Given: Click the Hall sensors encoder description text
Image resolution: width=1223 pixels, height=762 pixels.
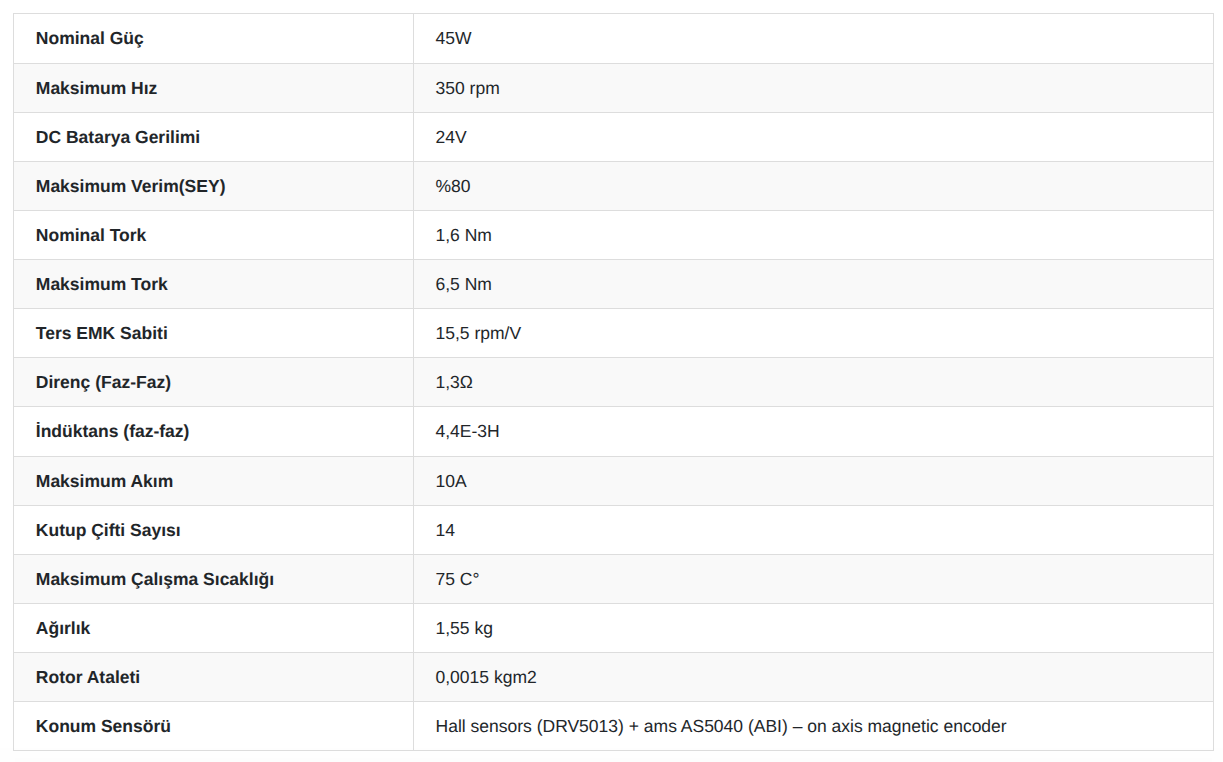Looking at the screenshot, I should [x=721, y=726].
